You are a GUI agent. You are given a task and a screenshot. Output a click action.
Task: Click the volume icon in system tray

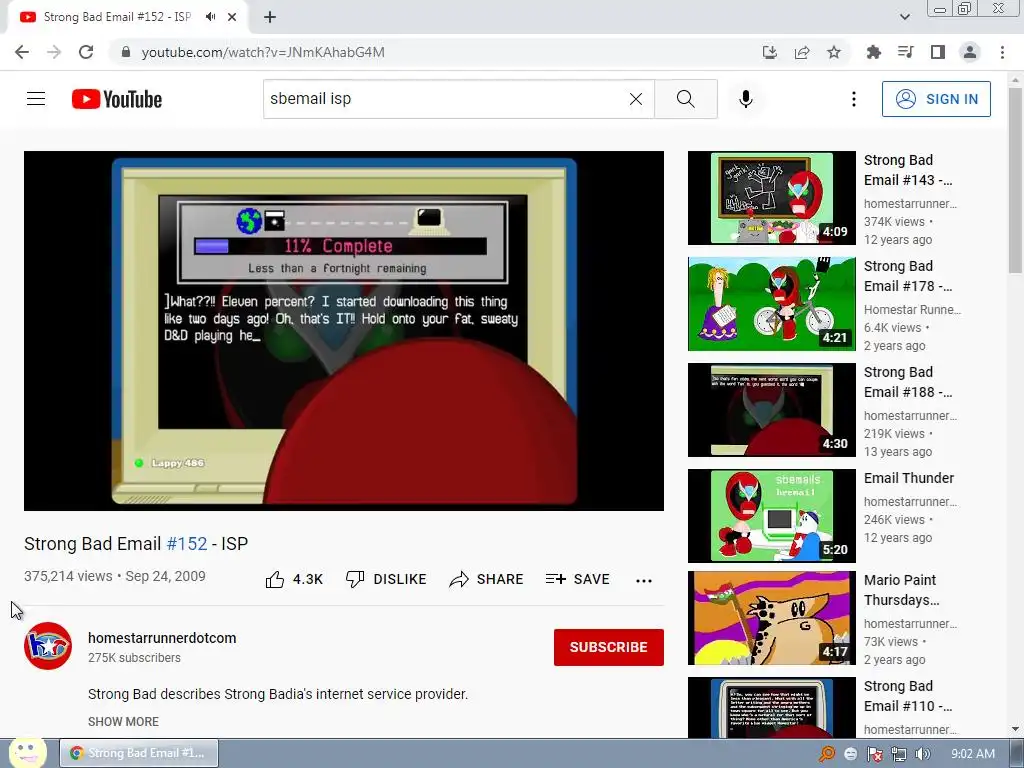(922, 754)
